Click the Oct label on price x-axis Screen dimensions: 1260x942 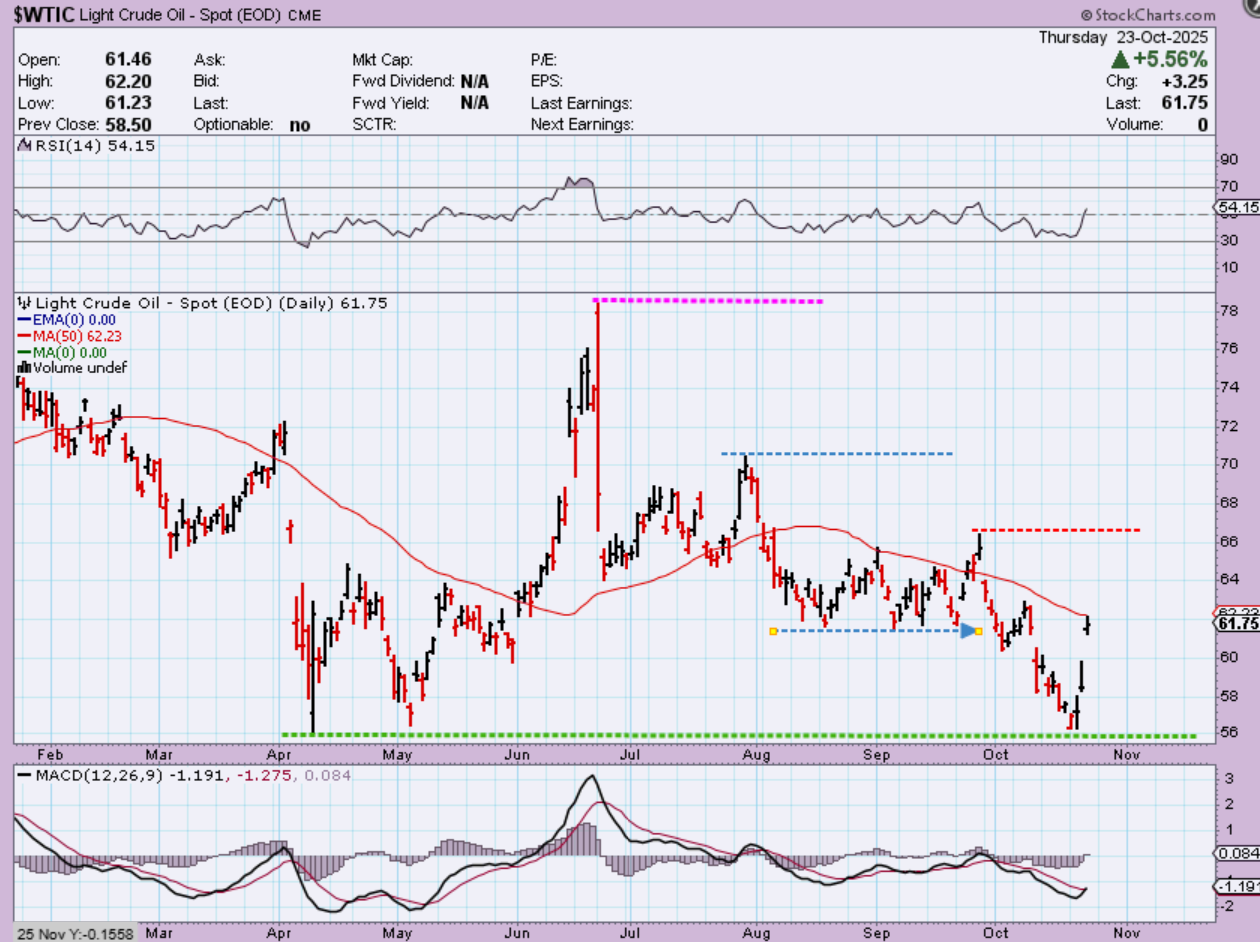point(994,754)
